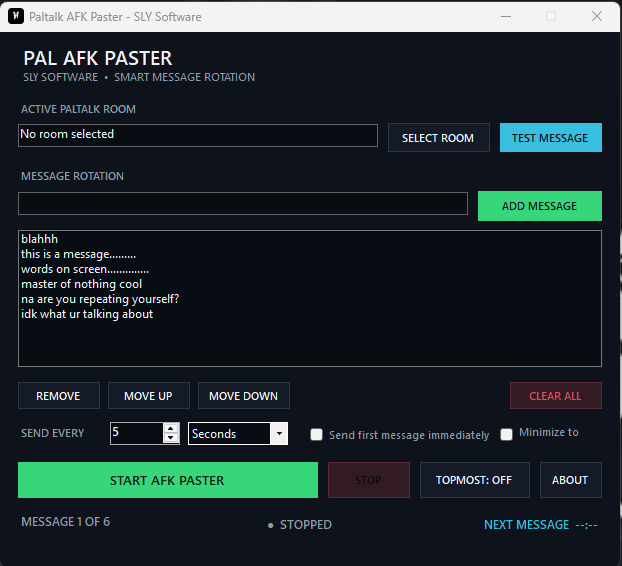Screen dimensions: 622x566
Task: Click Move Down button
Action: click(244, 395)
